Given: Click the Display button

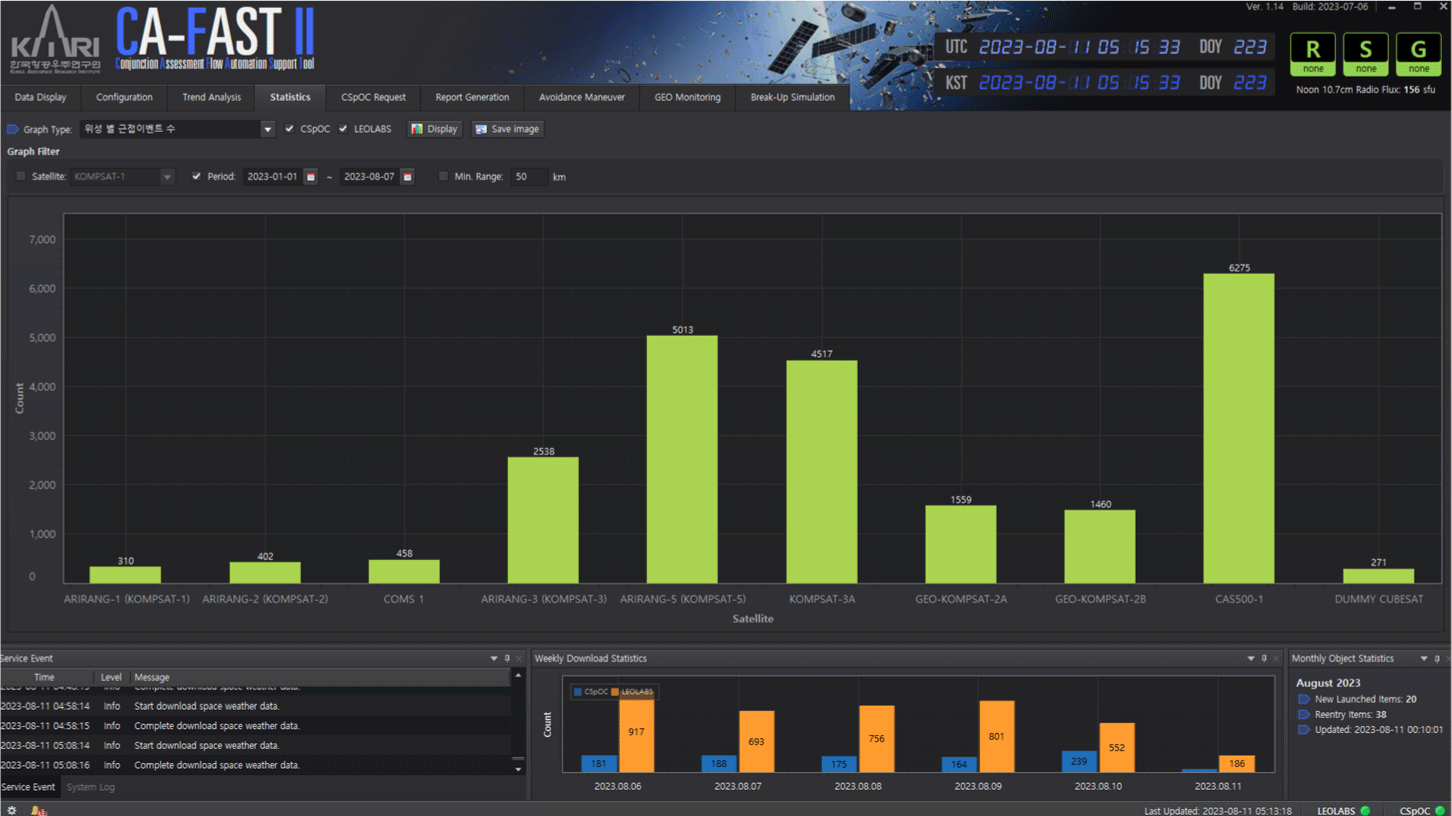Looking at the screenshot, I should click(x=435, y=129).
